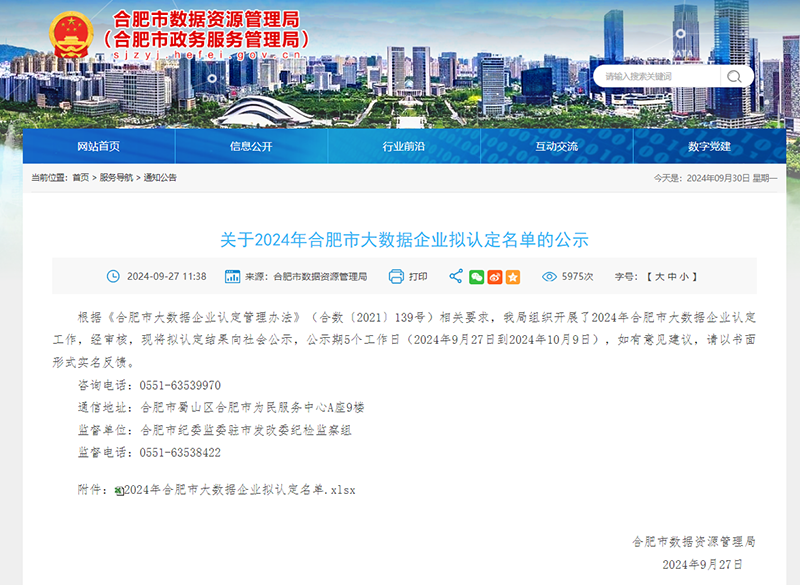This screenshot has width=800, height=585.
Task: Click 通知公告 breadcrumb link
Action: 160,178
